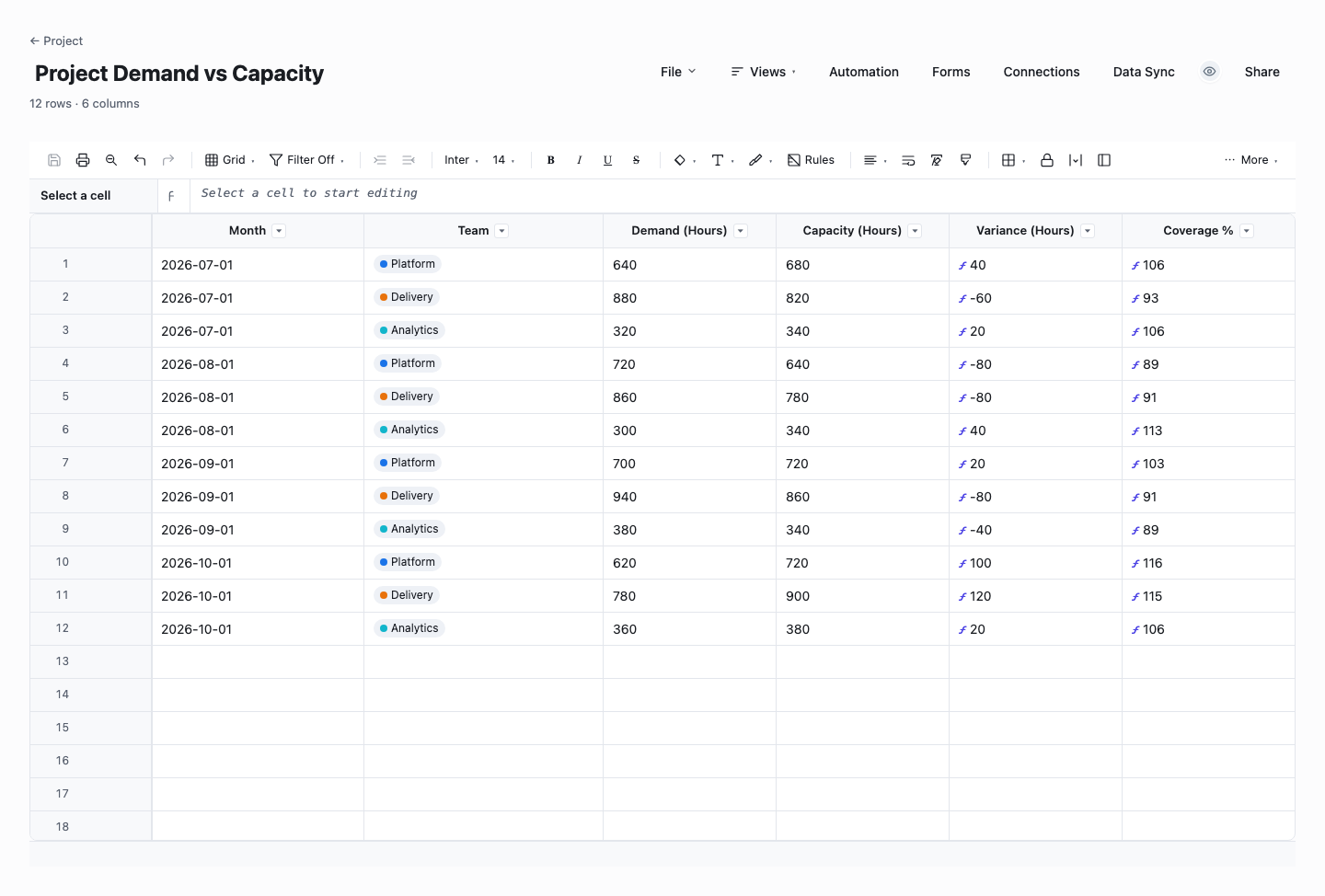Click the lock icon
This screenshot has width=1325, height=896.
pyautogui.click(x=1047, y=160)
